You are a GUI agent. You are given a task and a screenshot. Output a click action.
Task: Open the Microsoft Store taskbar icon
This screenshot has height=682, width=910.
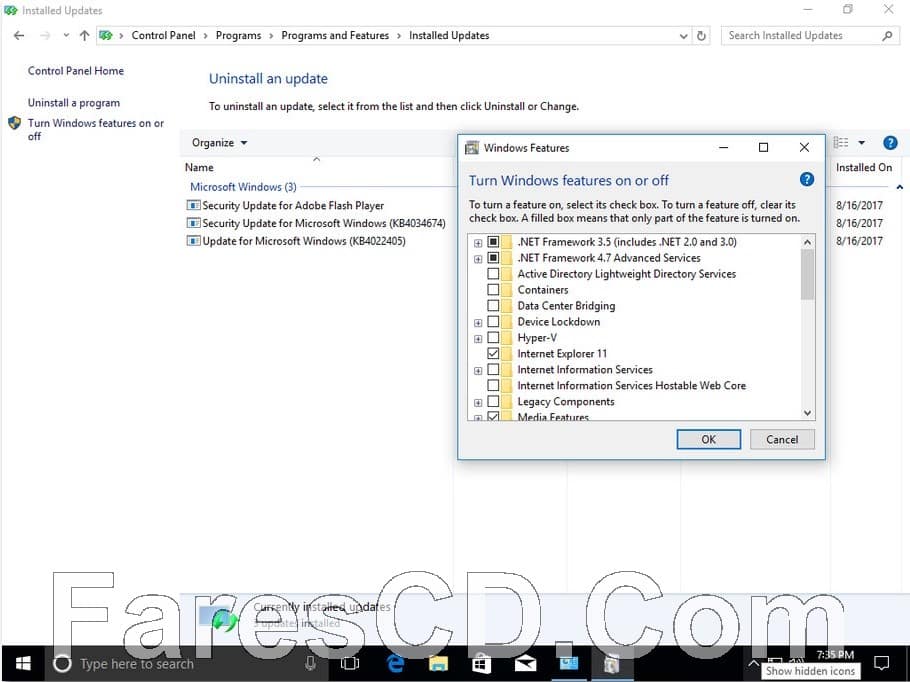click(x=482, y=663)
